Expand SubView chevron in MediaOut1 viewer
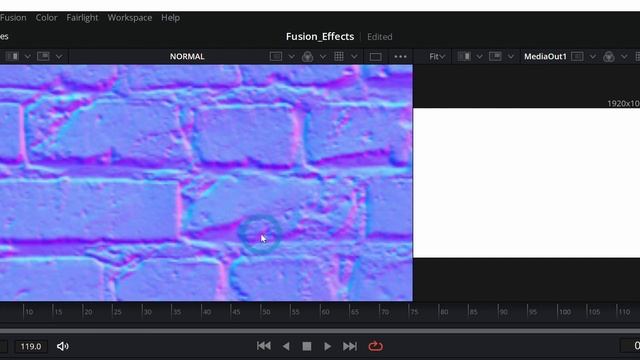Screen dimensions: 640x360 tap(511, 56)
